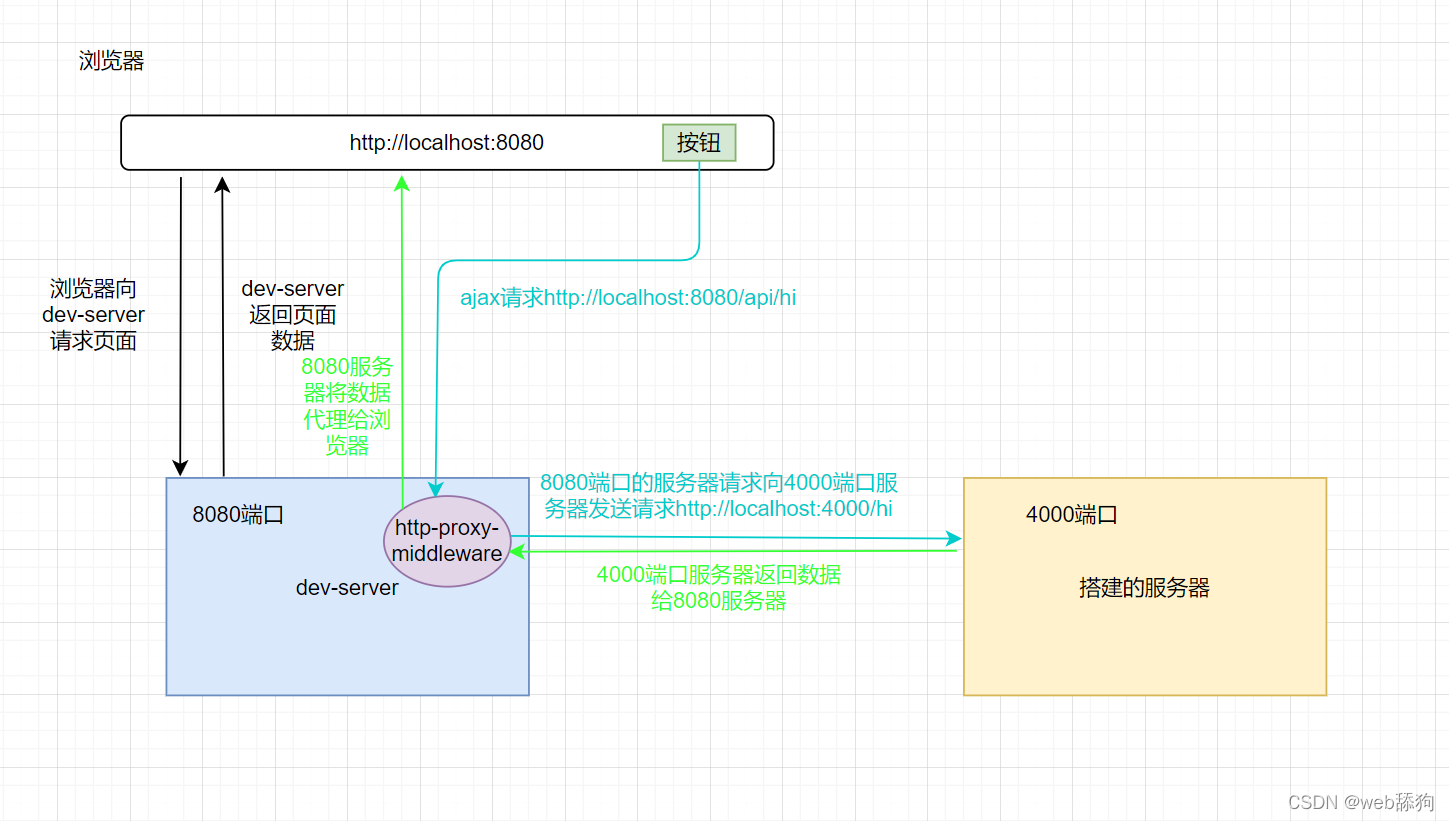
Task: Select the 8080端口 label
Action: (x=238, y=515)
